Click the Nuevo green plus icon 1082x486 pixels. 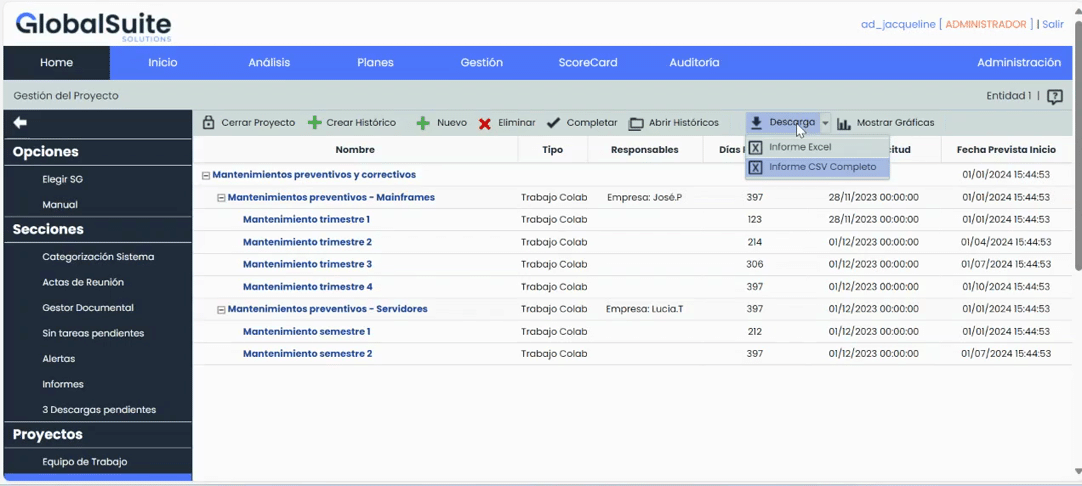423,123
